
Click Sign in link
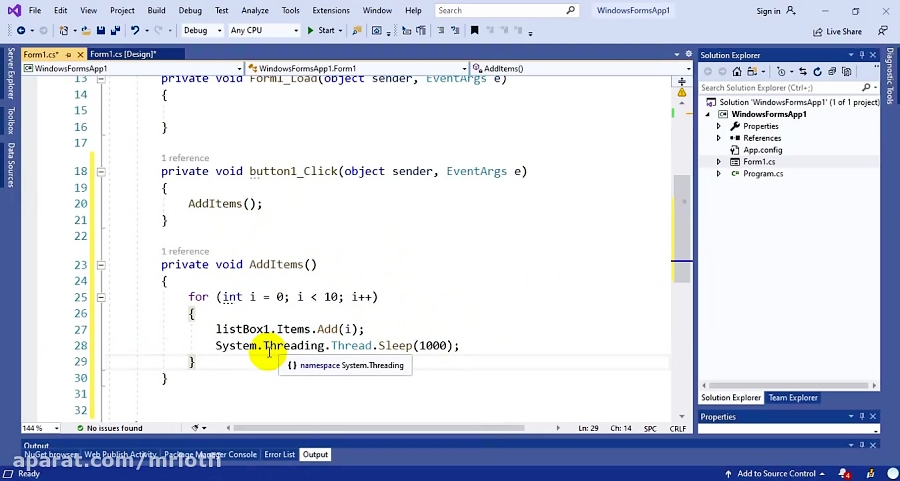click(768, 11)
